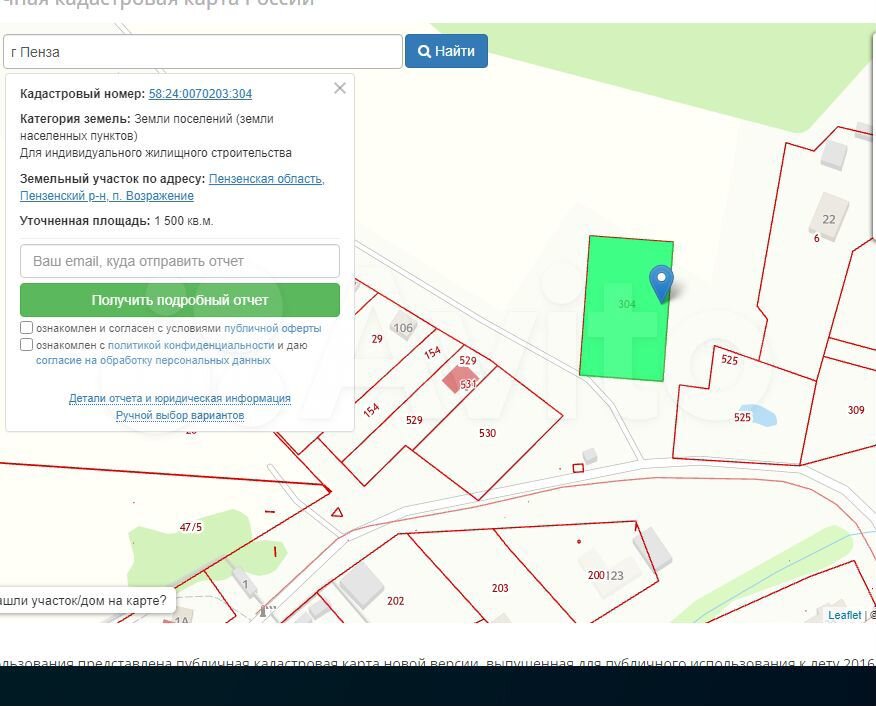876x706 pixels.
Task: Click the blue pond on parcel 525
Action: pos(762,415)
